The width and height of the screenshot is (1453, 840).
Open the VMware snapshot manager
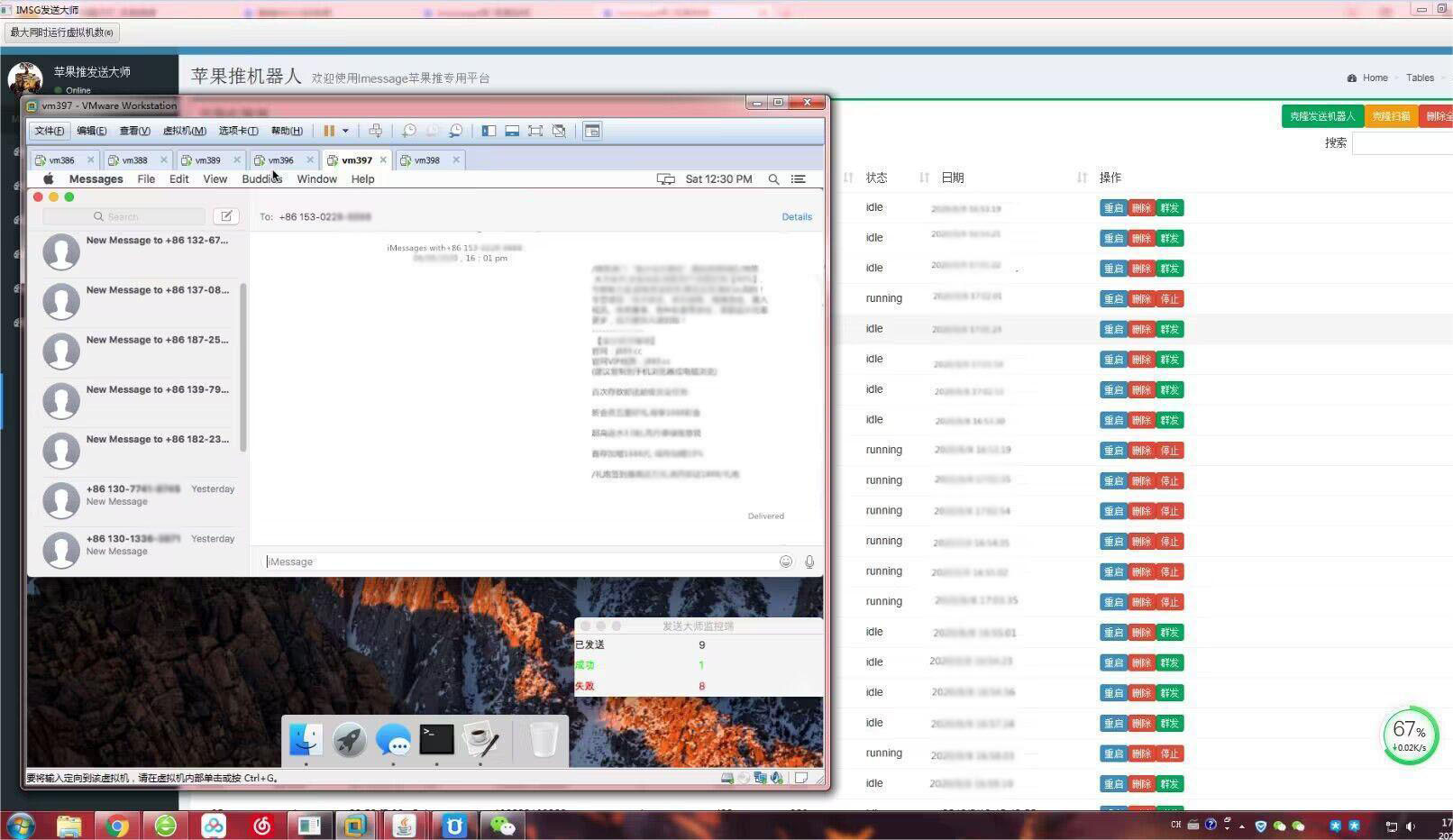click(456, 131)
